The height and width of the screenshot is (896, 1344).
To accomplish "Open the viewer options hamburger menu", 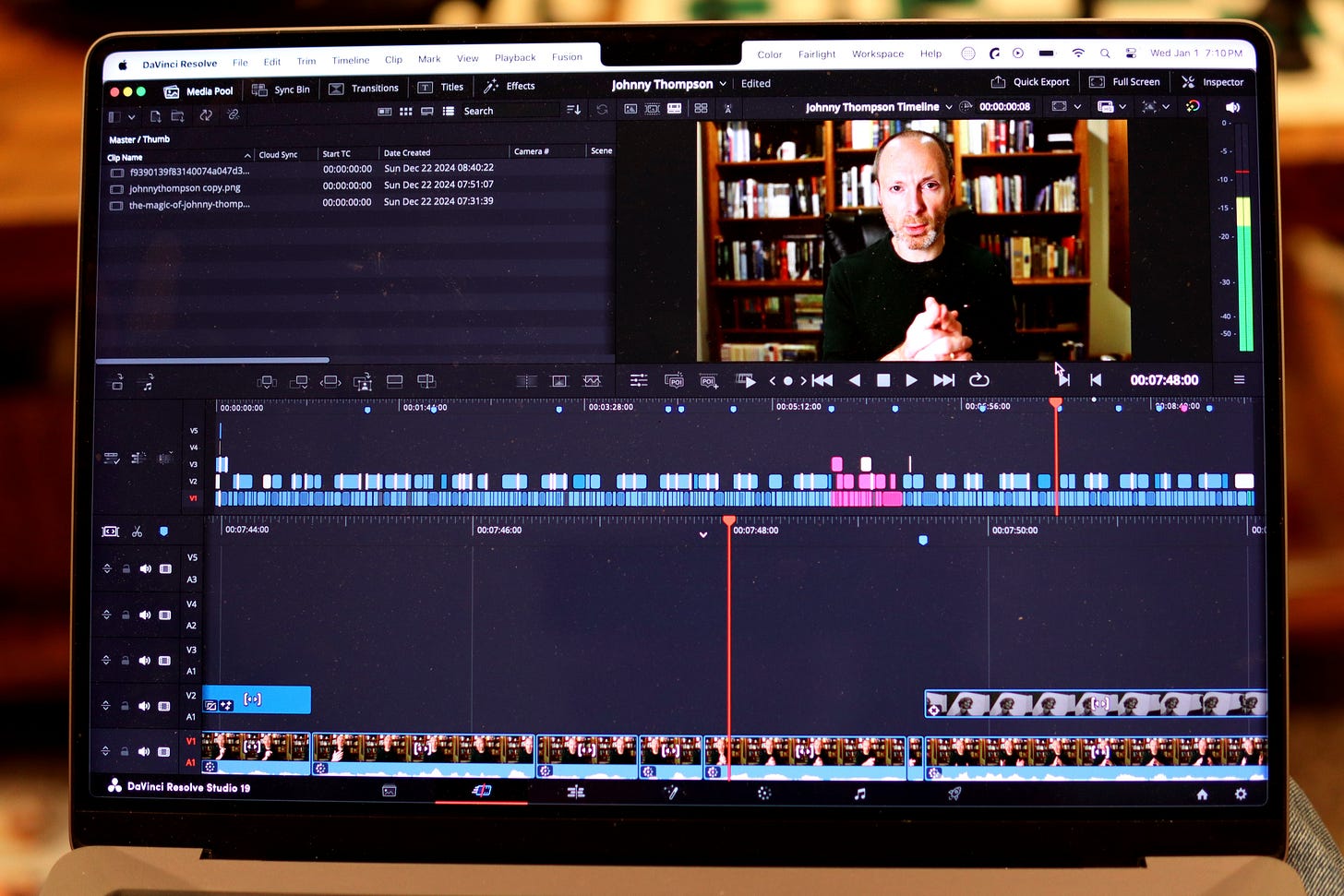I will (x=1239, y=380).
